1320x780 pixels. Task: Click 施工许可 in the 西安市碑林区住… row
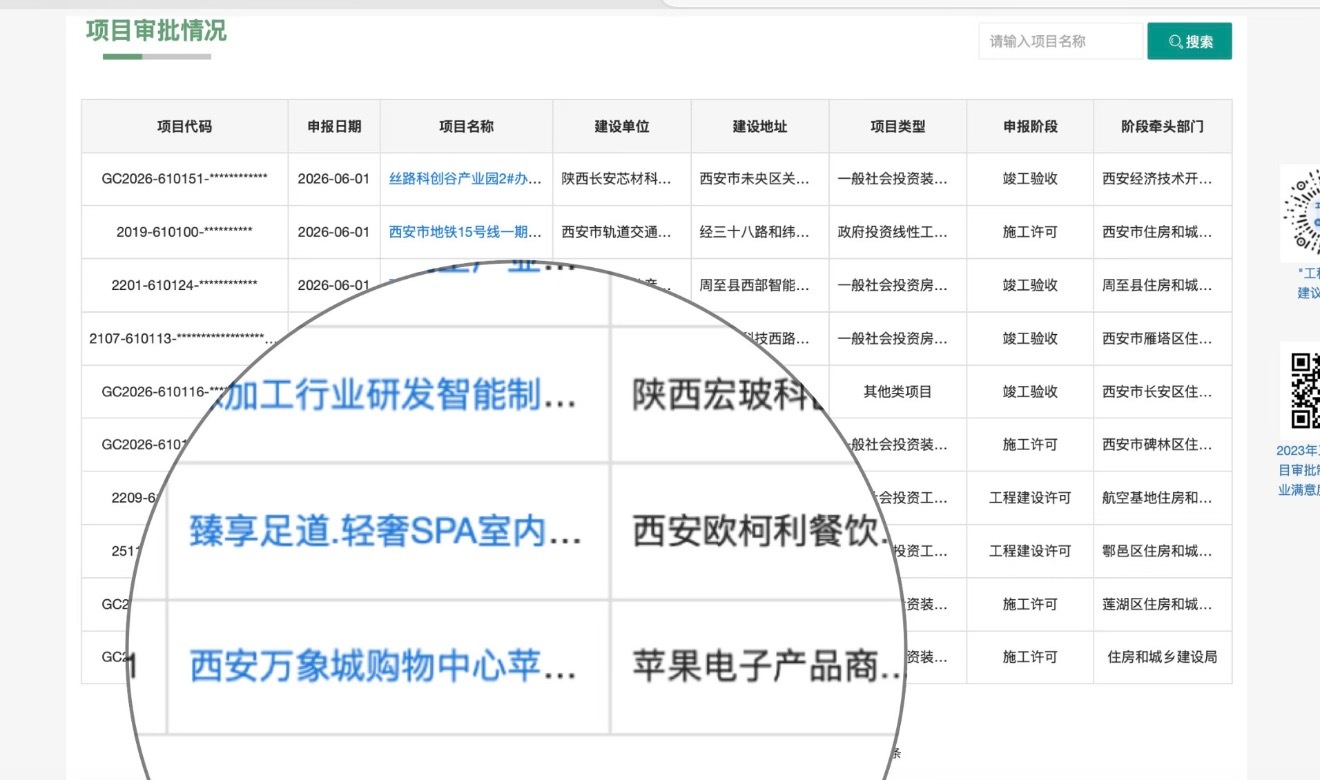tap(1030, 444)
